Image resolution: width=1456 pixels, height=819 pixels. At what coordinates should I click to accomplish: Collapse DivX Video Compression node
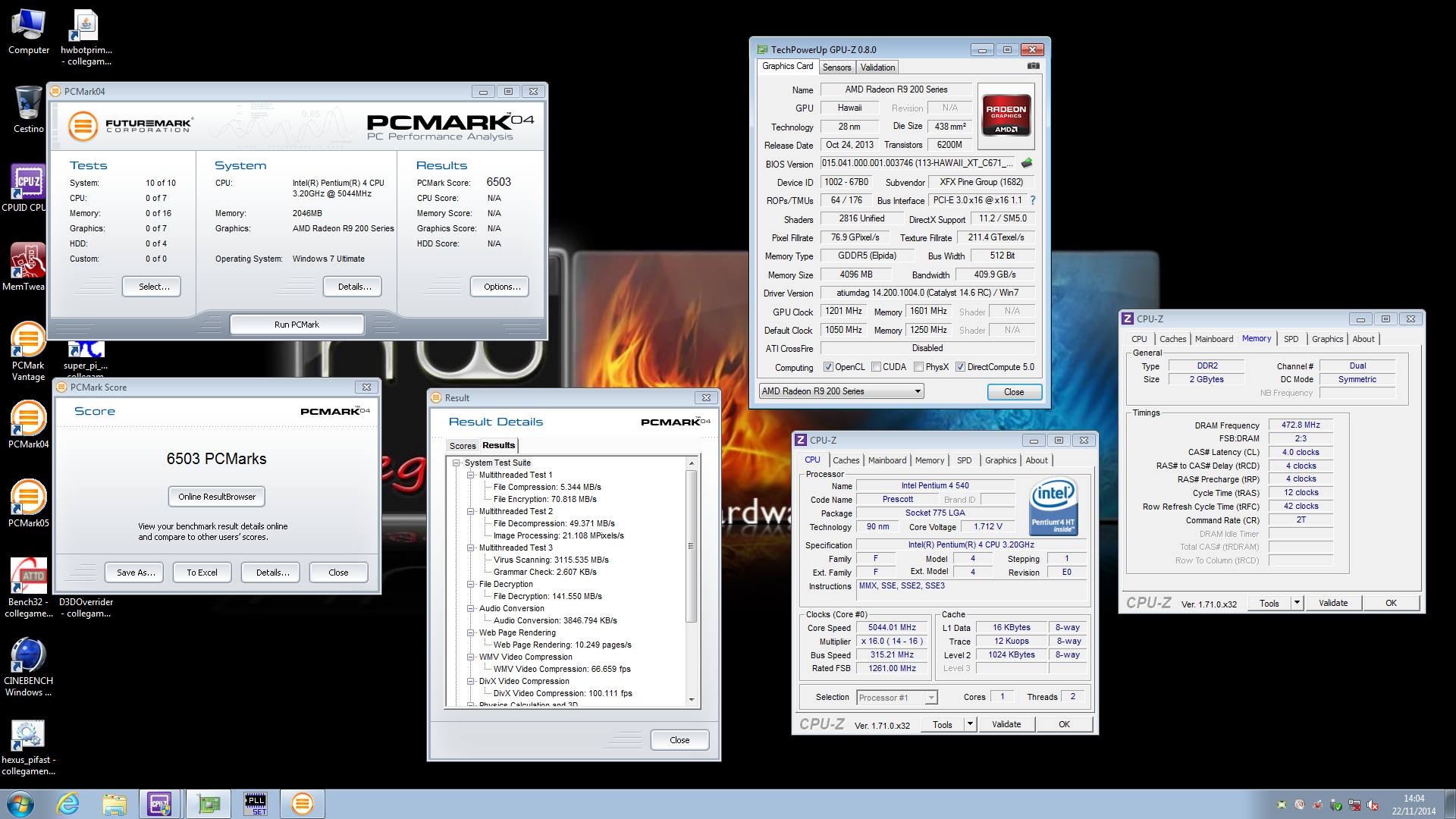pyautogui.click(x=470, y=681)
